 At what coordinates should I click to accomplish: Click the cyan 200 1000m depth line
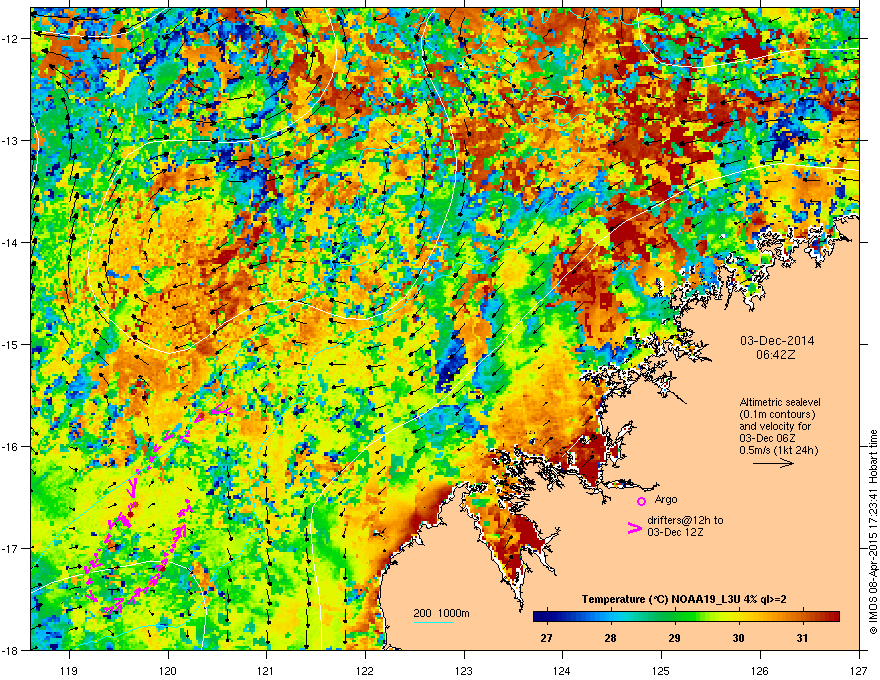click(x=434, y=622)
